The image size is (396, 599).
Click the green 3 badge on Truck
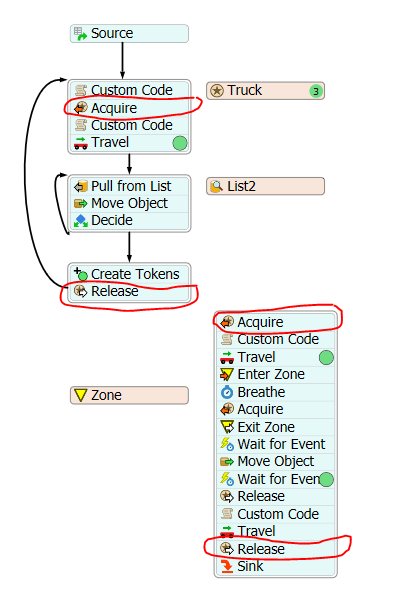coord(316,91)
